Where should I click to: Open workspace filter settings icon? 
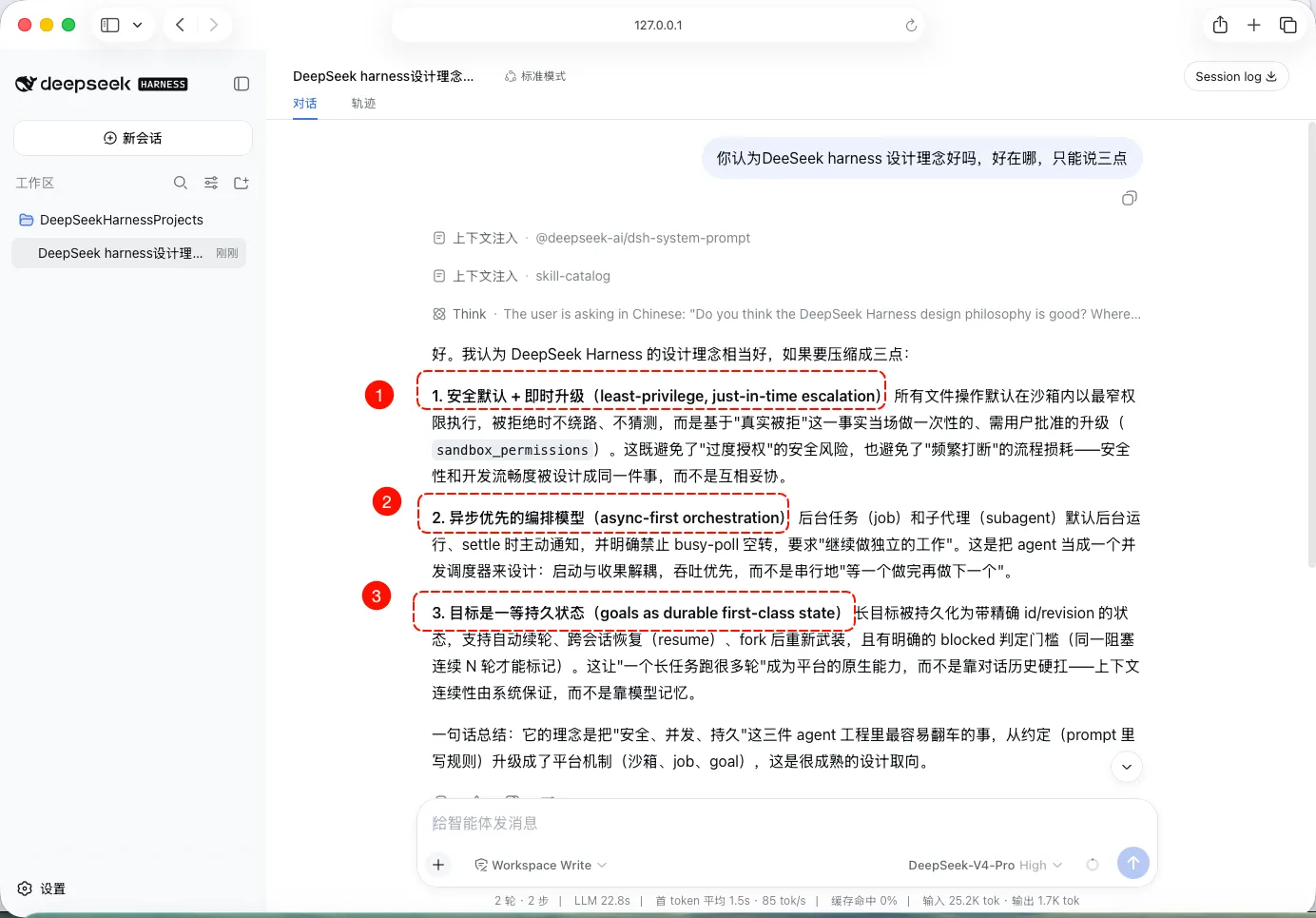point(211,183)
